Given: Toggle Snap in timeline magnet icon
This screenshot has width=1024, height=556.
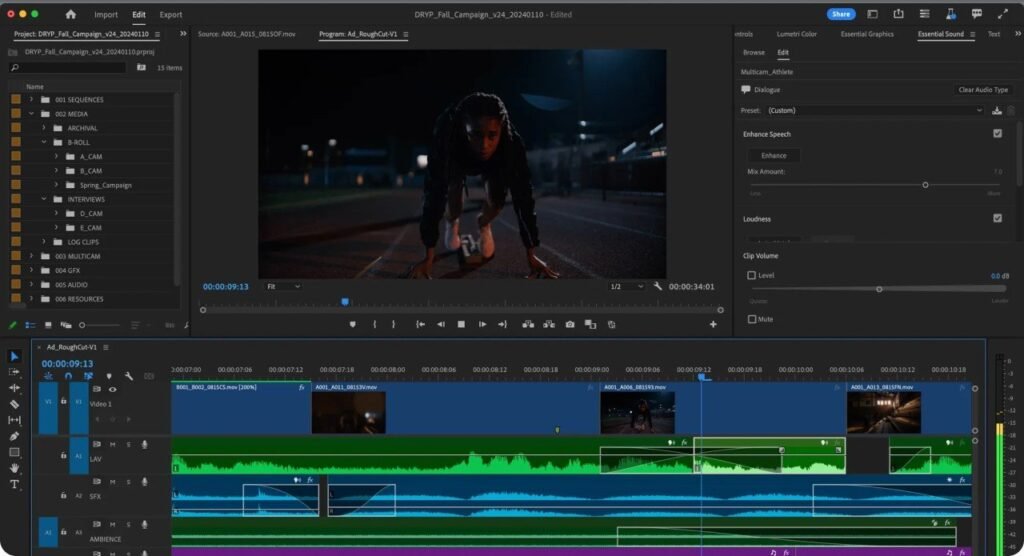Looking at the screenshot, I should [68, 376].
